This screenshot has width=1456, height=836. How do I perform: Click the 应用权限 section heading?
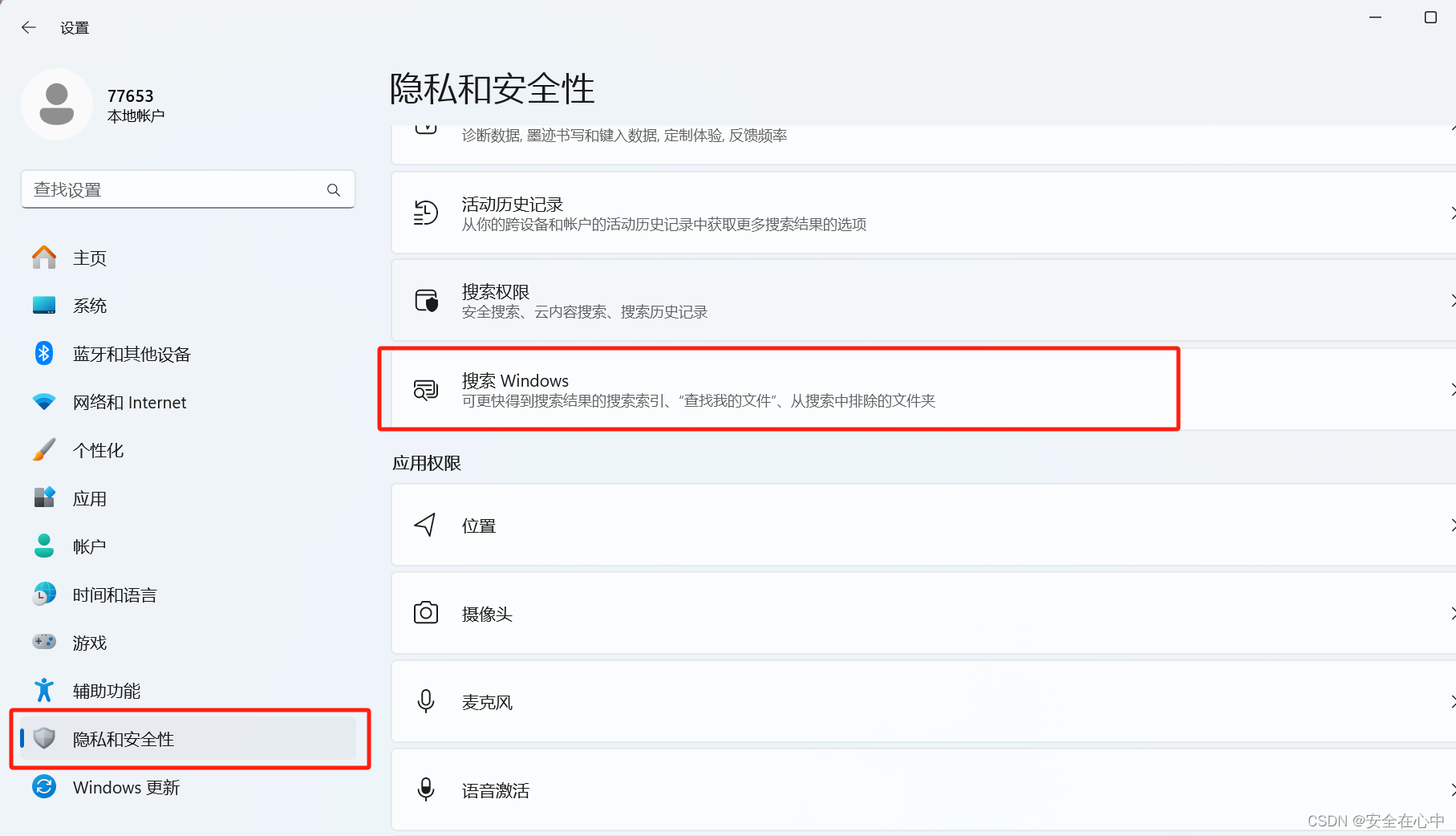[427, 463]
